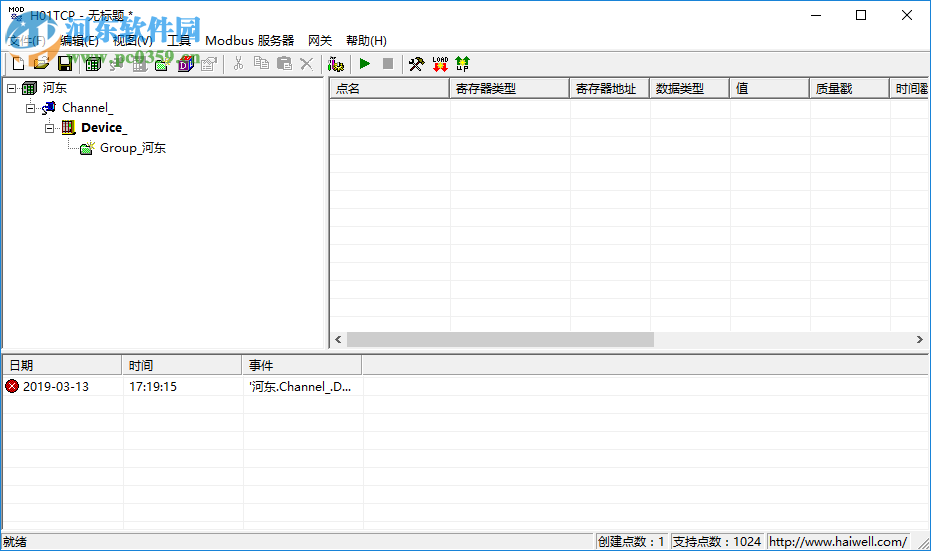
Task: Click the 就绪 status bar text
Action: click(15, 542)
